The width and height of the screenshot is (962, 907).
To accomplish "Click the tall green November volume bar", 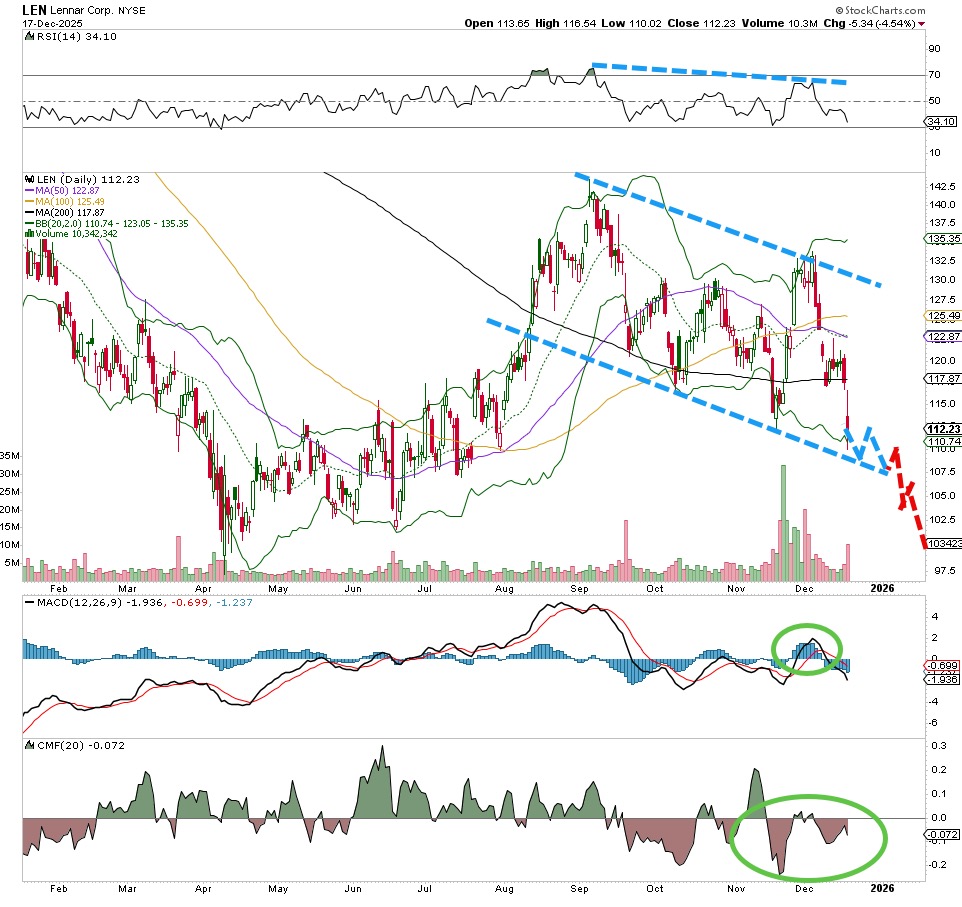I will coord(783,522).
